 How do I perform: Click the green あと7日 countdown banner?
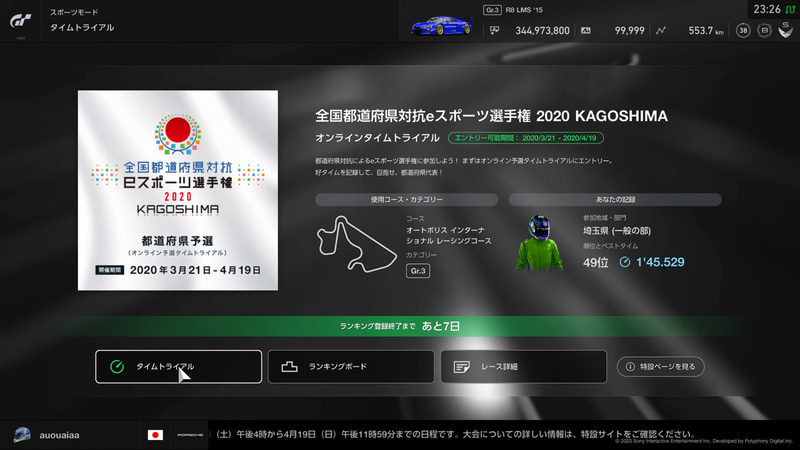click(400, 326)
